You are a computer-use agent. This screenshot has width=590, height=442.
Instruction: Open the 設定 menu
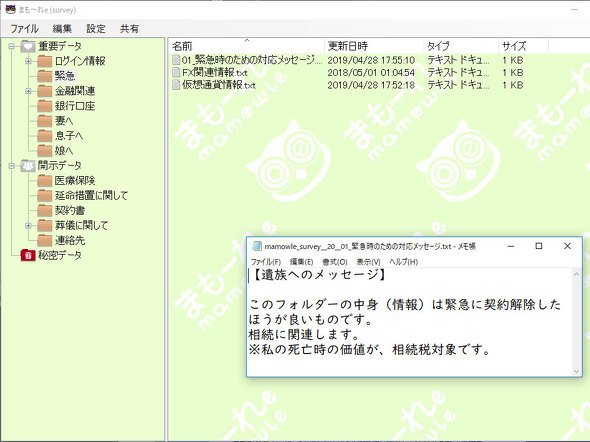coord(96,29)
